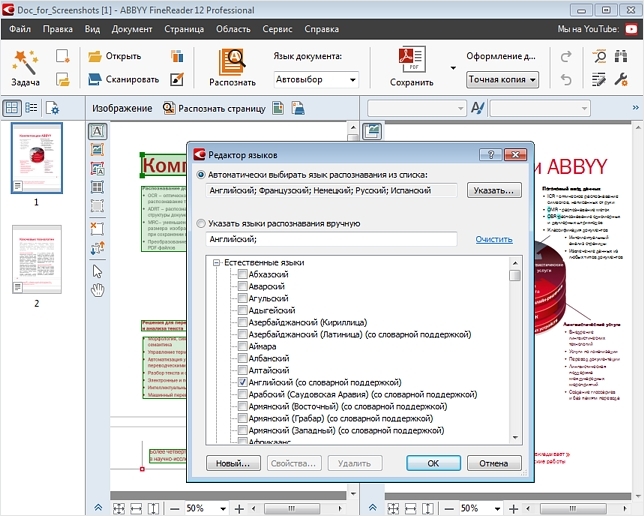
Task: Open the Файл menu
Action: click(x=20, y=29)
